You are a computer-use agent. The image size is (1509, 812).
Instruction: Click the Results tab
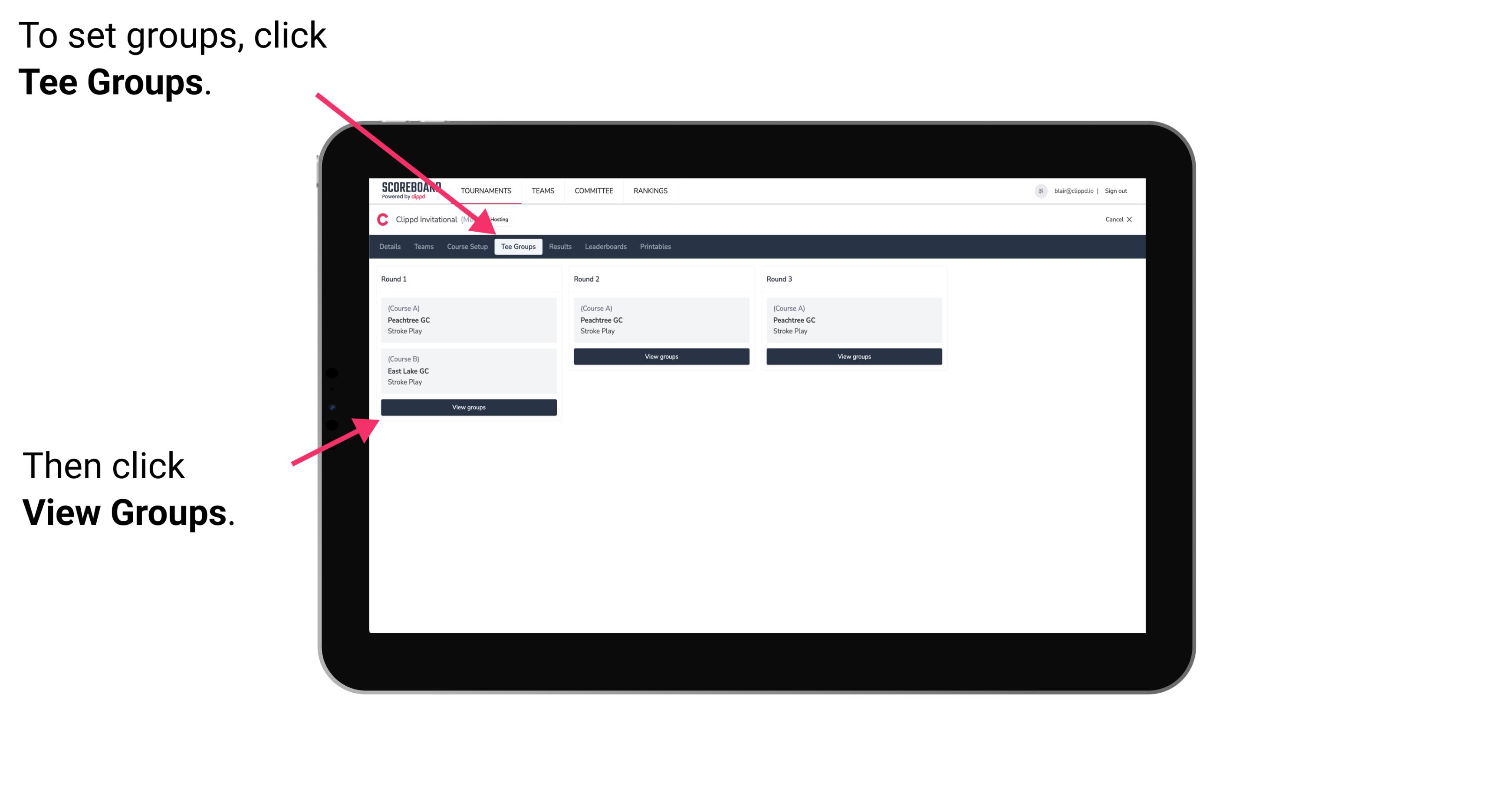[560, 246]
